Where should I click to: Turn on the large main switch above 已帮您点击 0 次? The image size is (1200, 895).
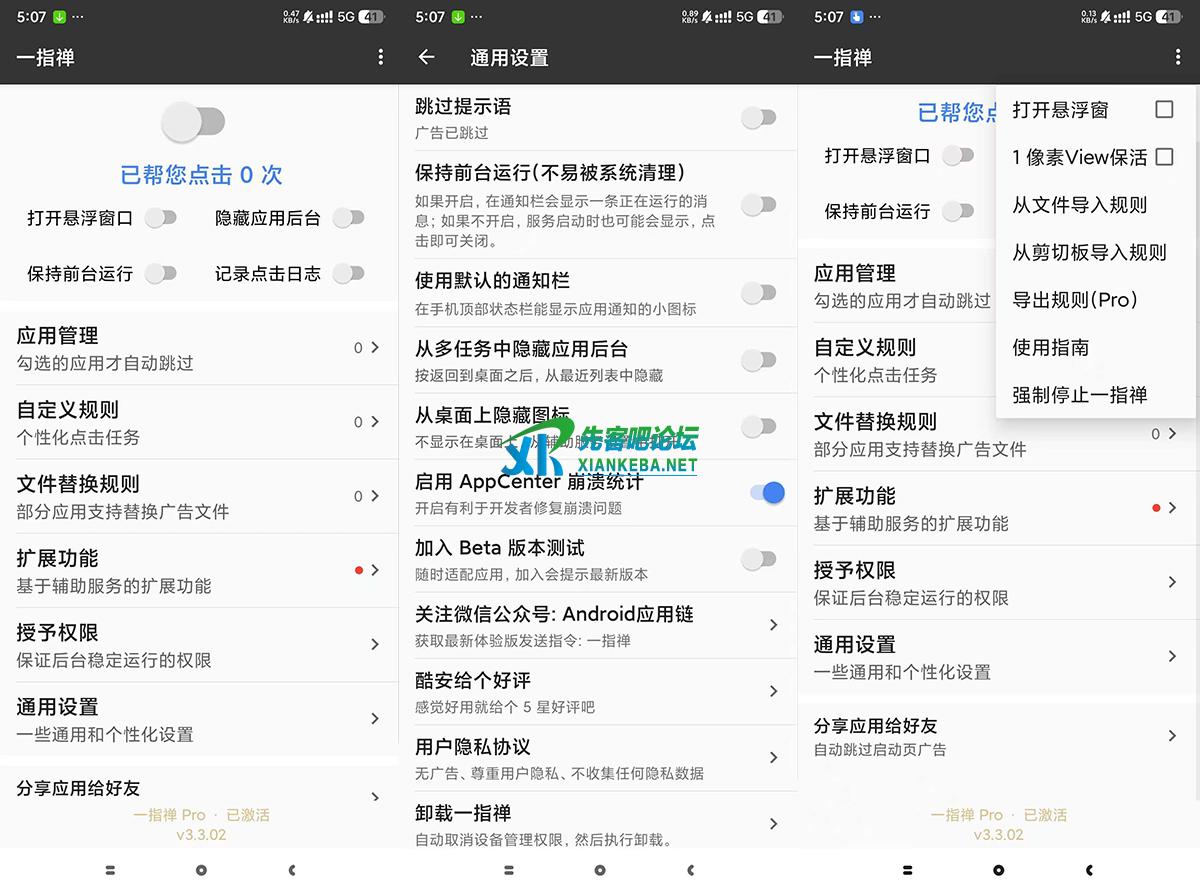[194, 123]
